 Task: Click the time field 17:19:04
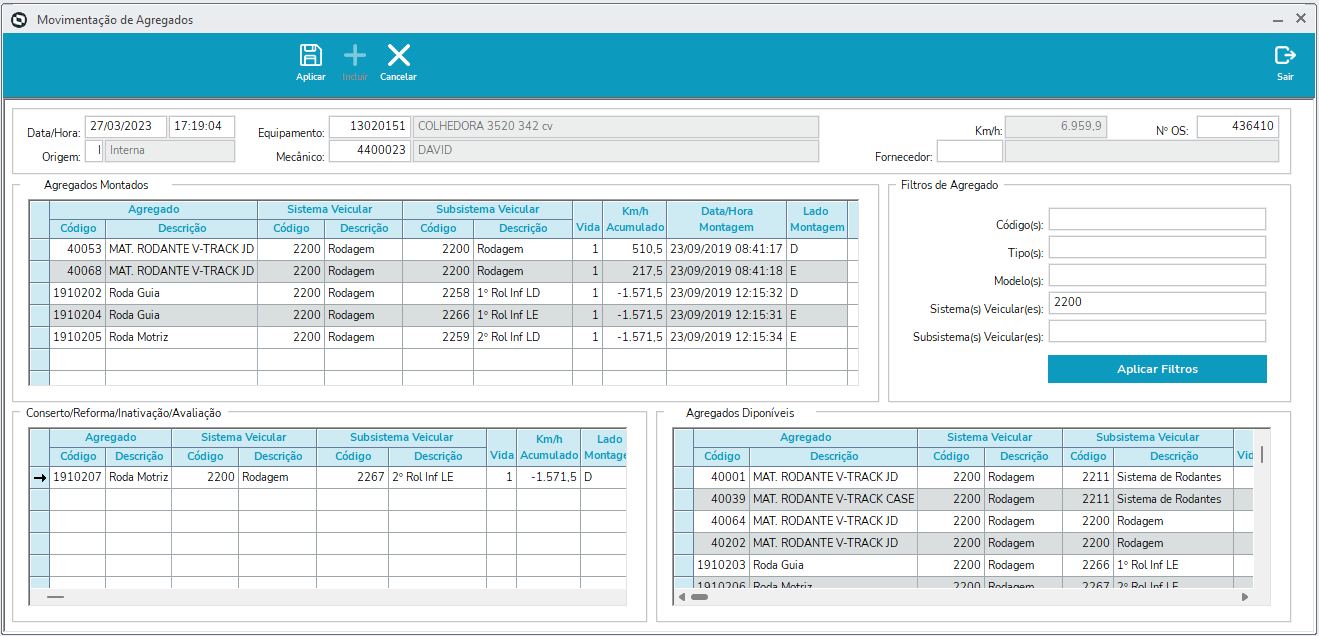tap(202, 127)
